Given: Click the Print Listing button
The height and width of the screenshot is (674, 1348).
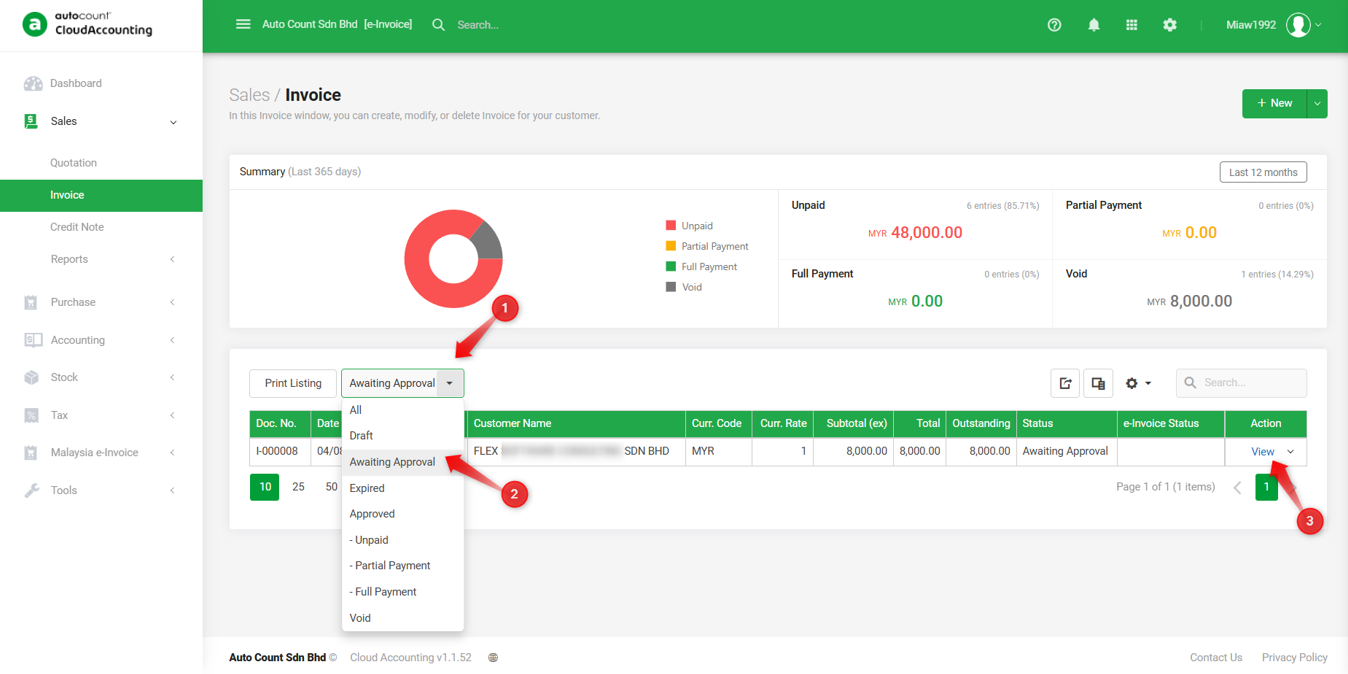Looking at the screenshot, I should pos(293,383).
